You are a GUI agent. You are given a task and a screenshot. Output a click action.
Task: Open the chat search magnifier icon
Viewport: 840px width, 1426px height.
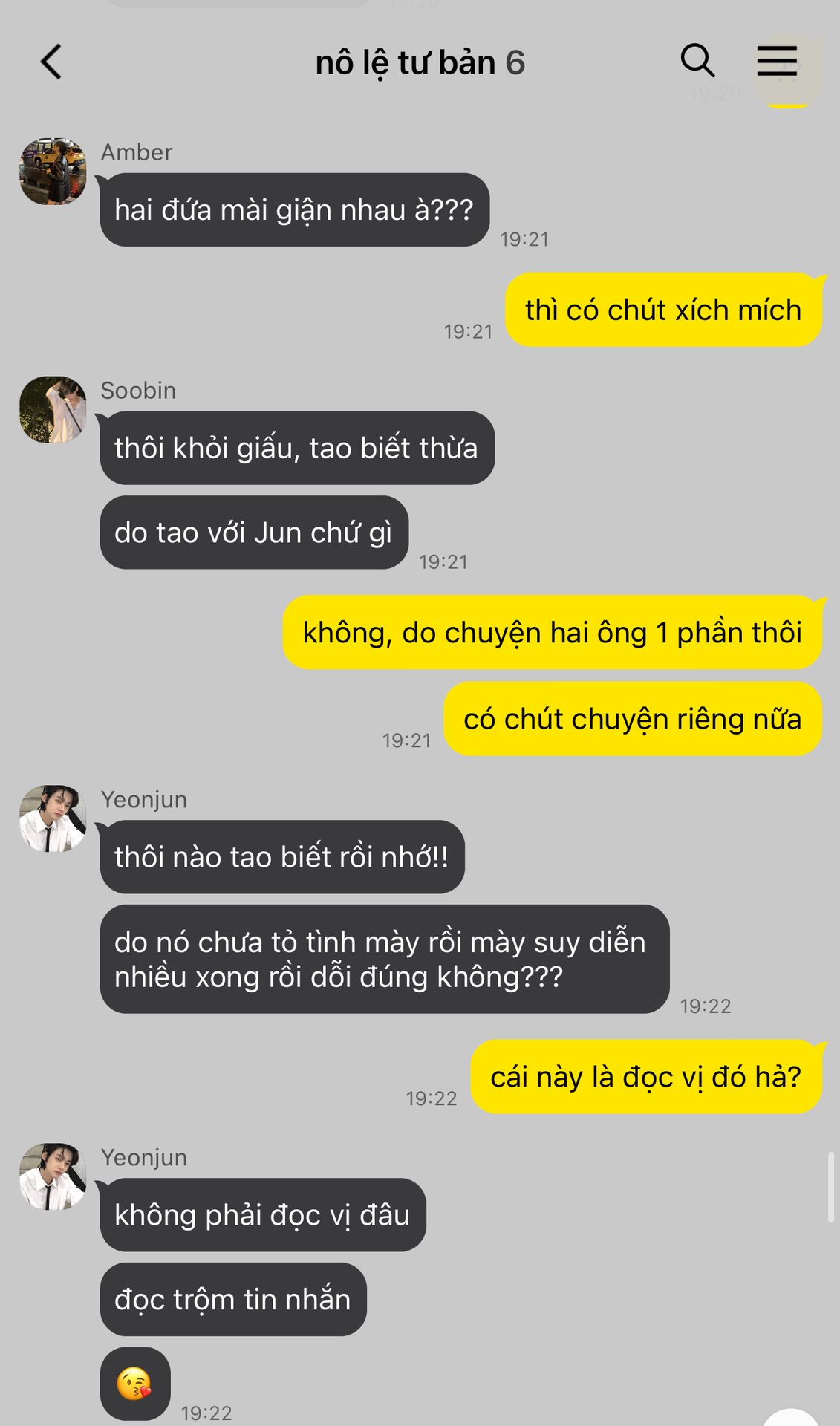pyautogui.click(x=697, y=60)
